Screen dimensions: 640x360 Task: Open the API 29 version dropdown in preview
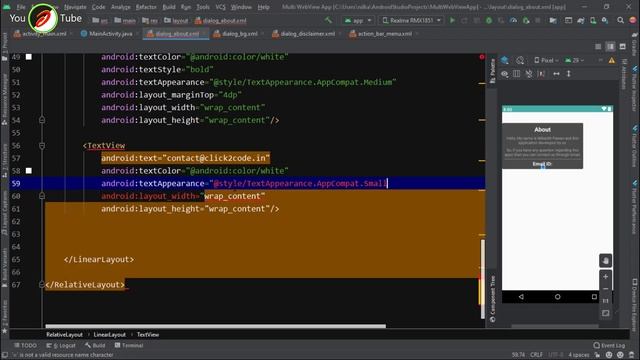575,60
